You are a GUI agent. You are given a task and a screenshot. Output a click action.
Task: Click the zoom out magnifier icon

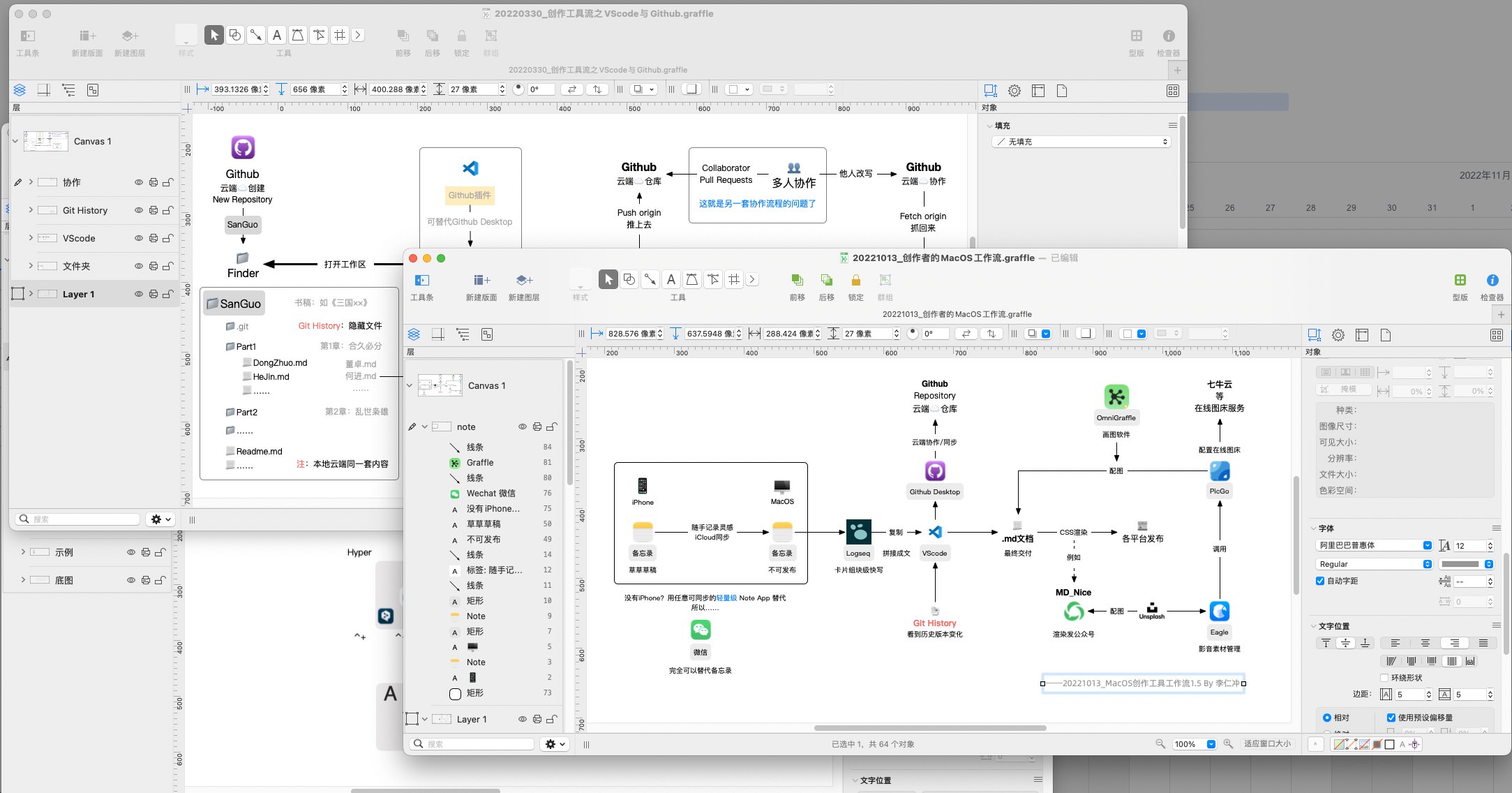(x=1160, y=744)
